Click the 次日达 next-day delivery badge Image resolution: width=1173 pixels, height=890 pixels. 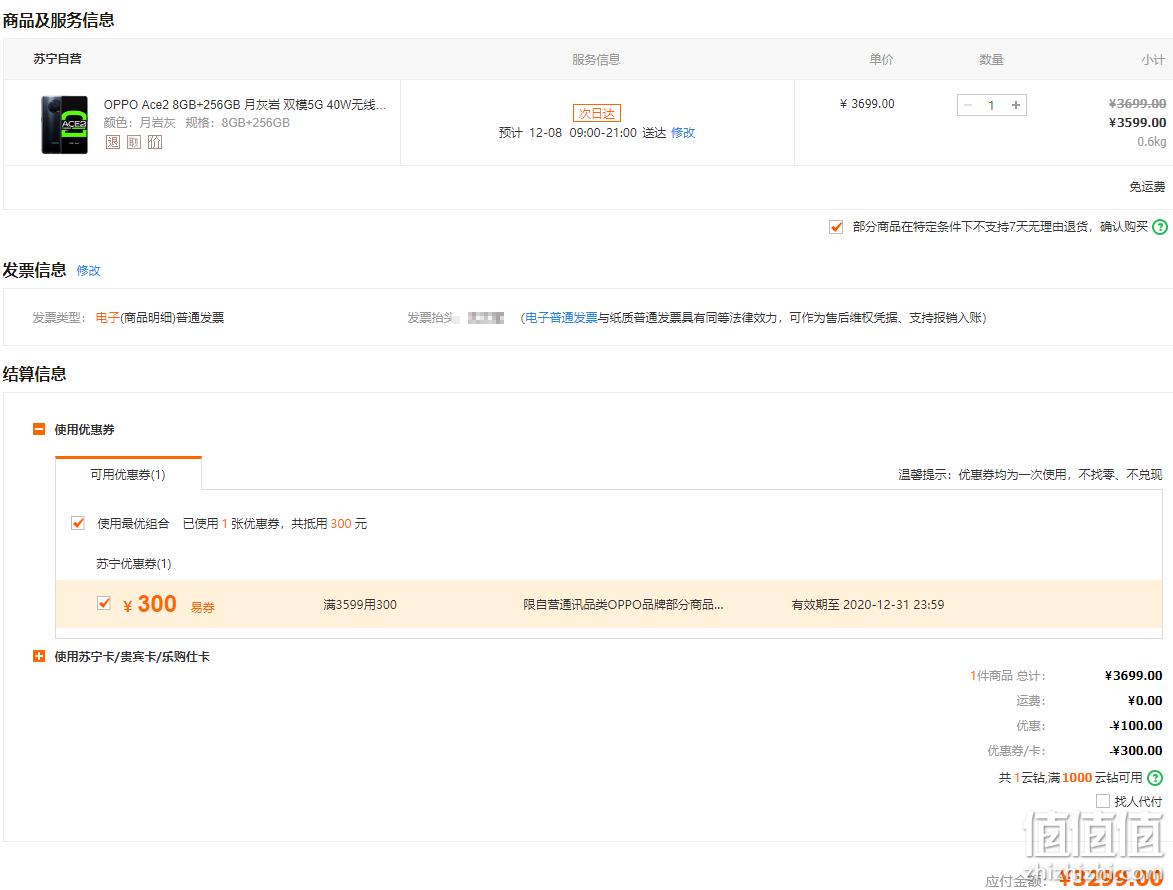(x=596, y=114)
